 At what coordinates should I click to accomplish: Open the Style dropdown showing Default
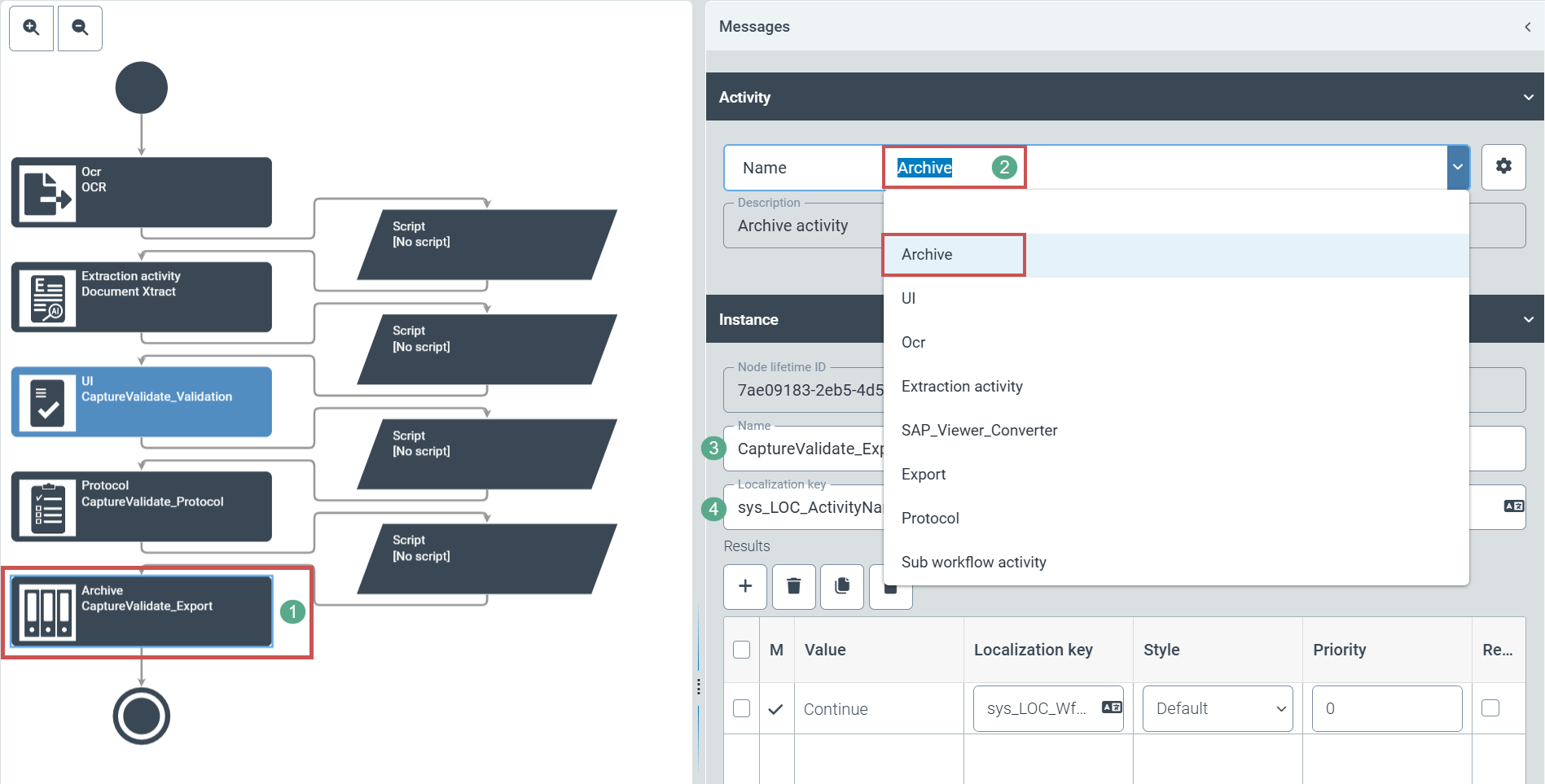click(1217, 708)
